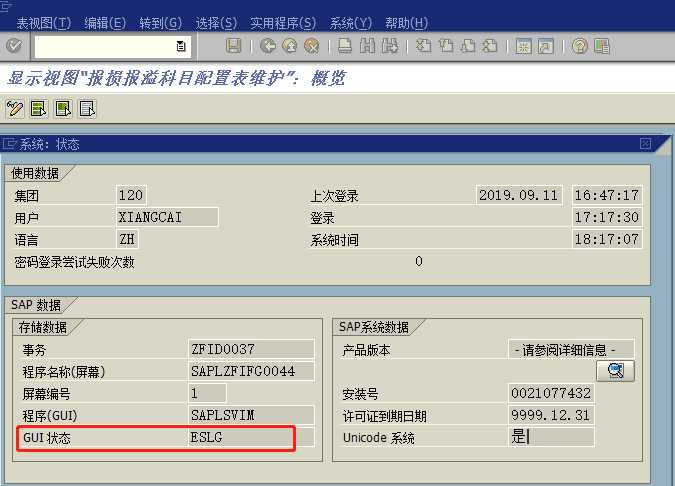Click the Deselect All icon
The height and width of the screenshot is (486, 675).
coord(87,108)
